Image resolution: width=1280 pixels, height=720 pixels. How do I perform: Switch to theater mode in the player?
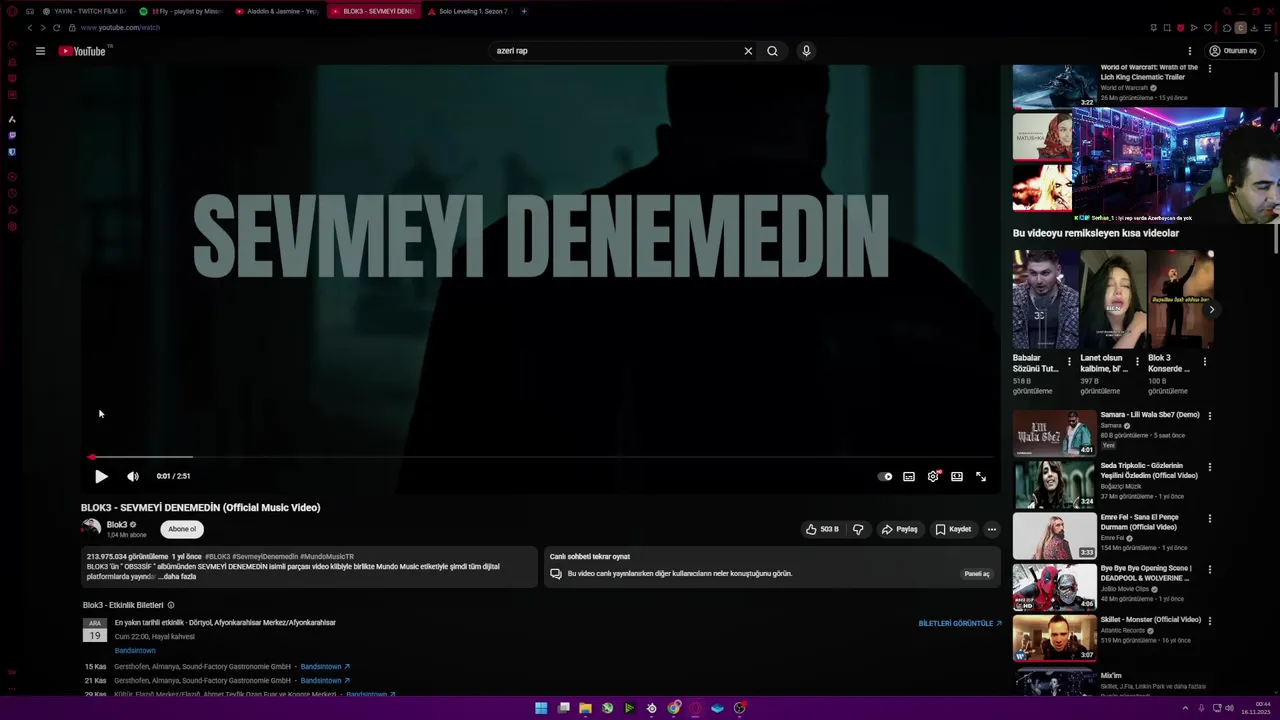point(957,477)
